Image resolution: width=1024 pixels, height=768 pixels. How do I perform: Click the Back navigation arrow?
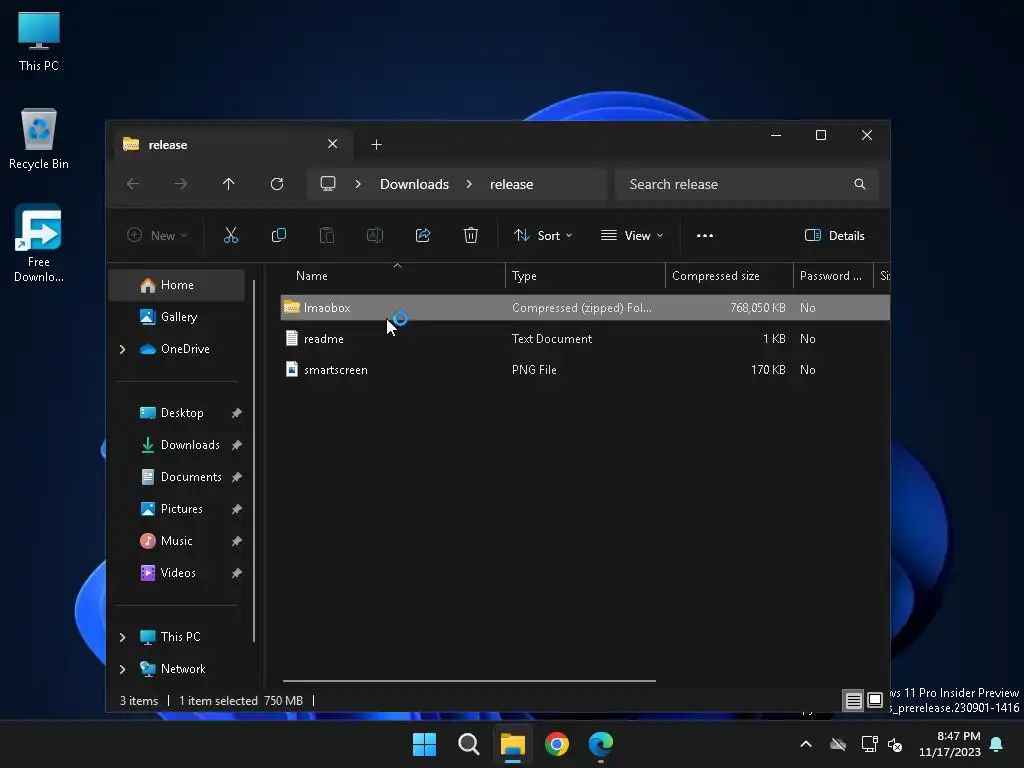(x=133, y=184)
